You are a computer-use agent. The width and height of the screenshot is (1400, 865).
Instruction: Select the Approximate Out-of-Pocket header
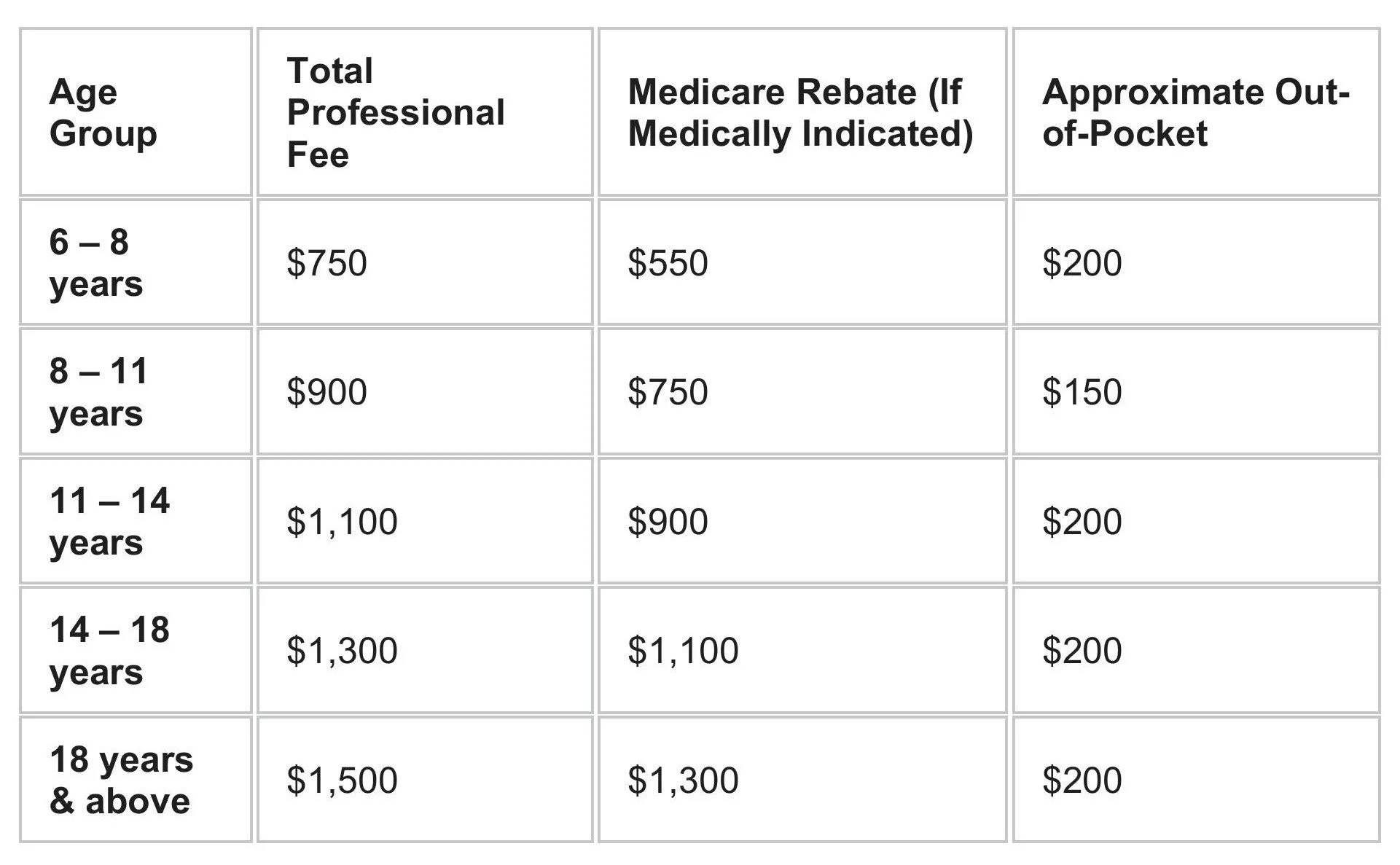pos(1196,112)
